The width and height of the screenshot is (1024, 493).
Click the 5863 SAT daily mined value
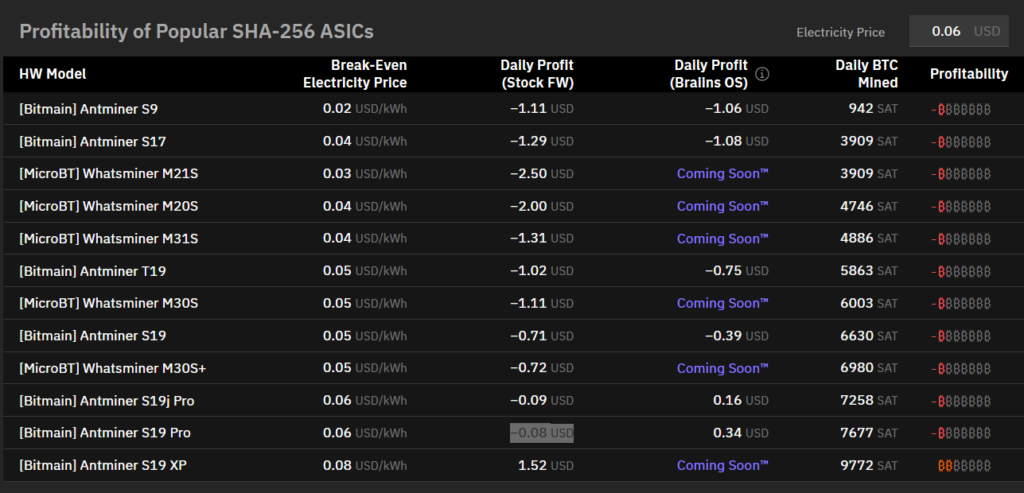click(869, 271)
